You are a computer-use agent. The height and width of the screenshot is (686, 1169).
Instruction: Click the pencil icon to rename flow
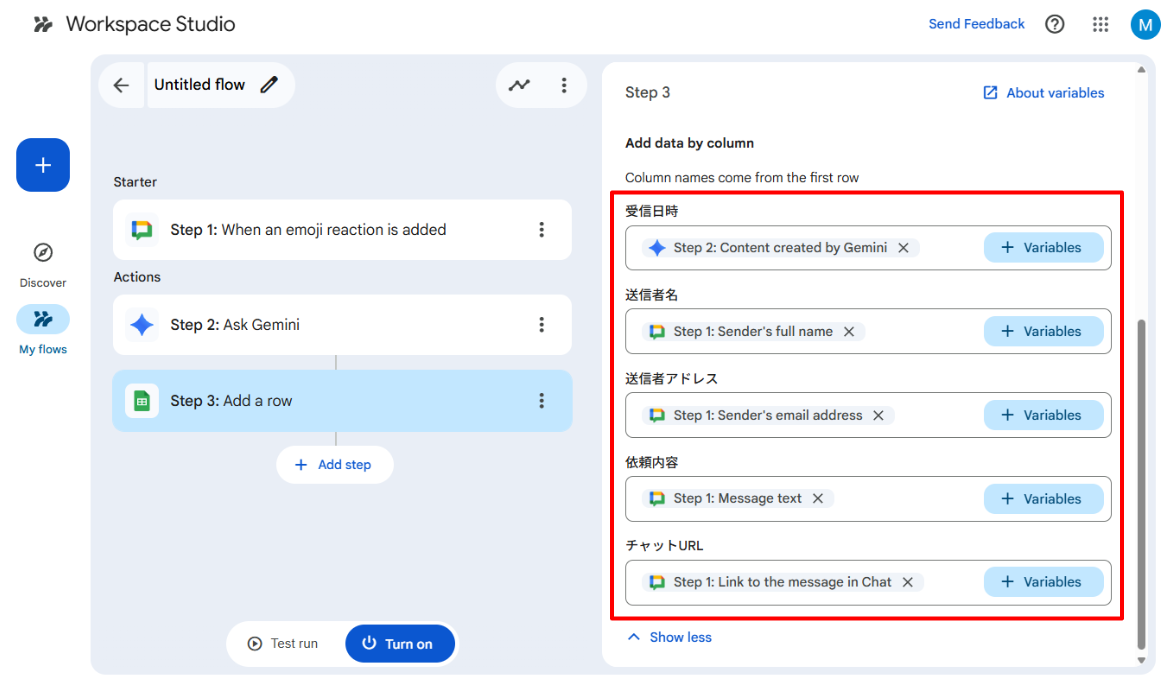click(x=269, y=85)
